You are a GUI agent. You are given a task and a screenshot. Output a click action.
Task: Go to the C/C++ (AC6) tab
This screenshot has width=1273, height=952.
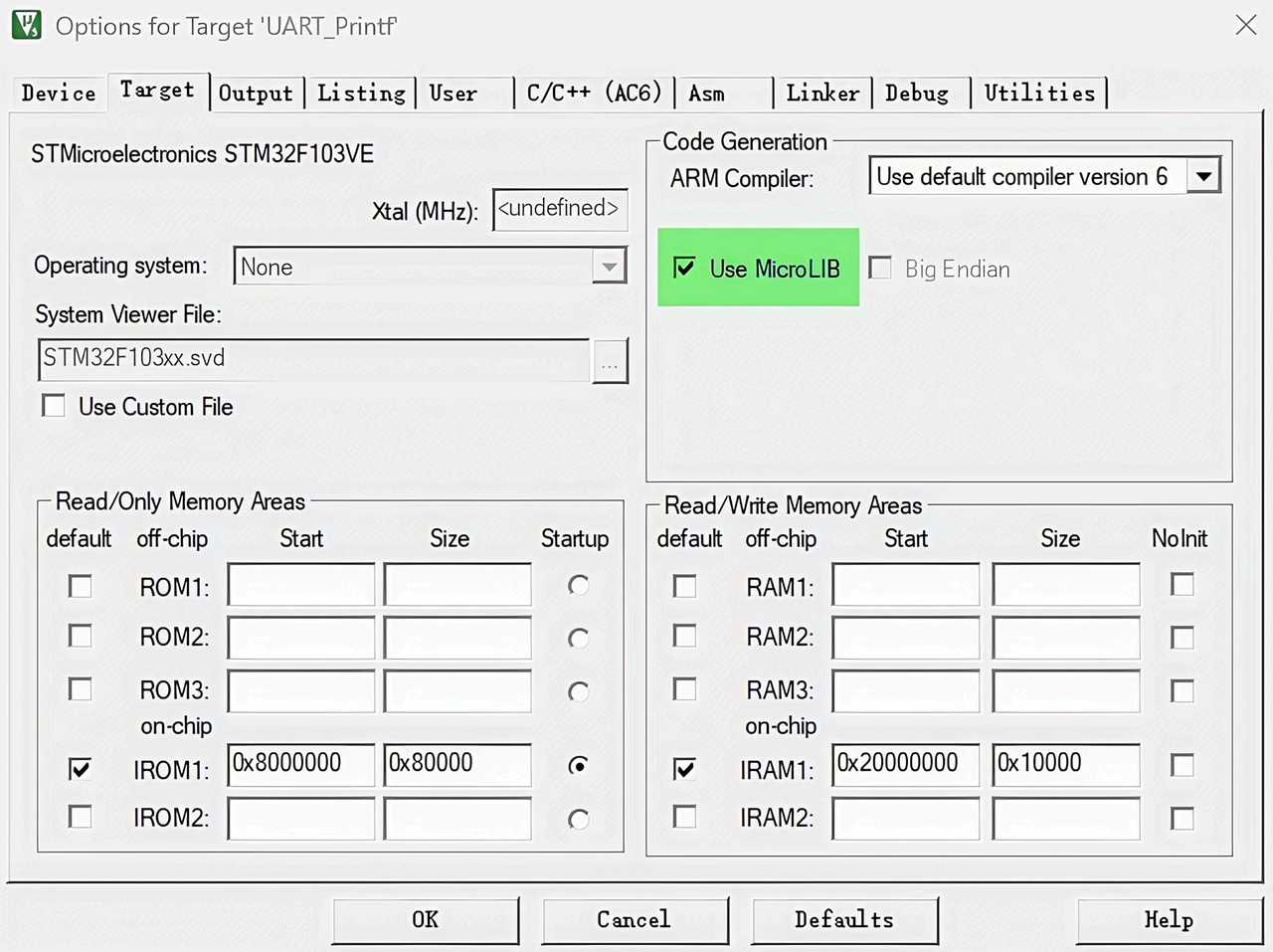click(594, 94)
